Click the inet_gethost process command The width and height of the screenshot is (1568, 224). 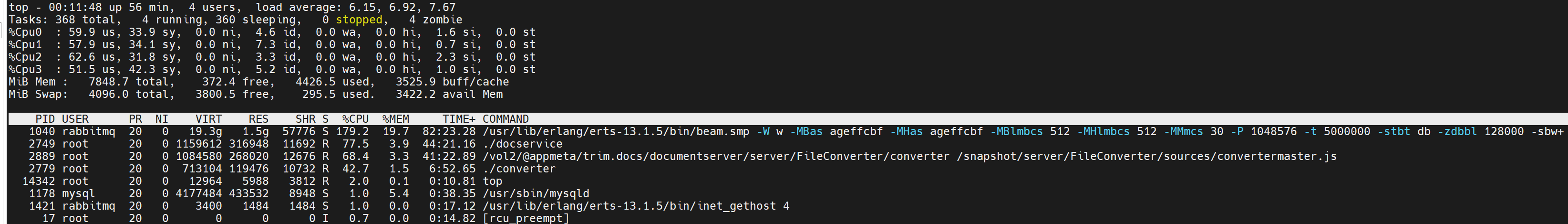coord(636,206)
